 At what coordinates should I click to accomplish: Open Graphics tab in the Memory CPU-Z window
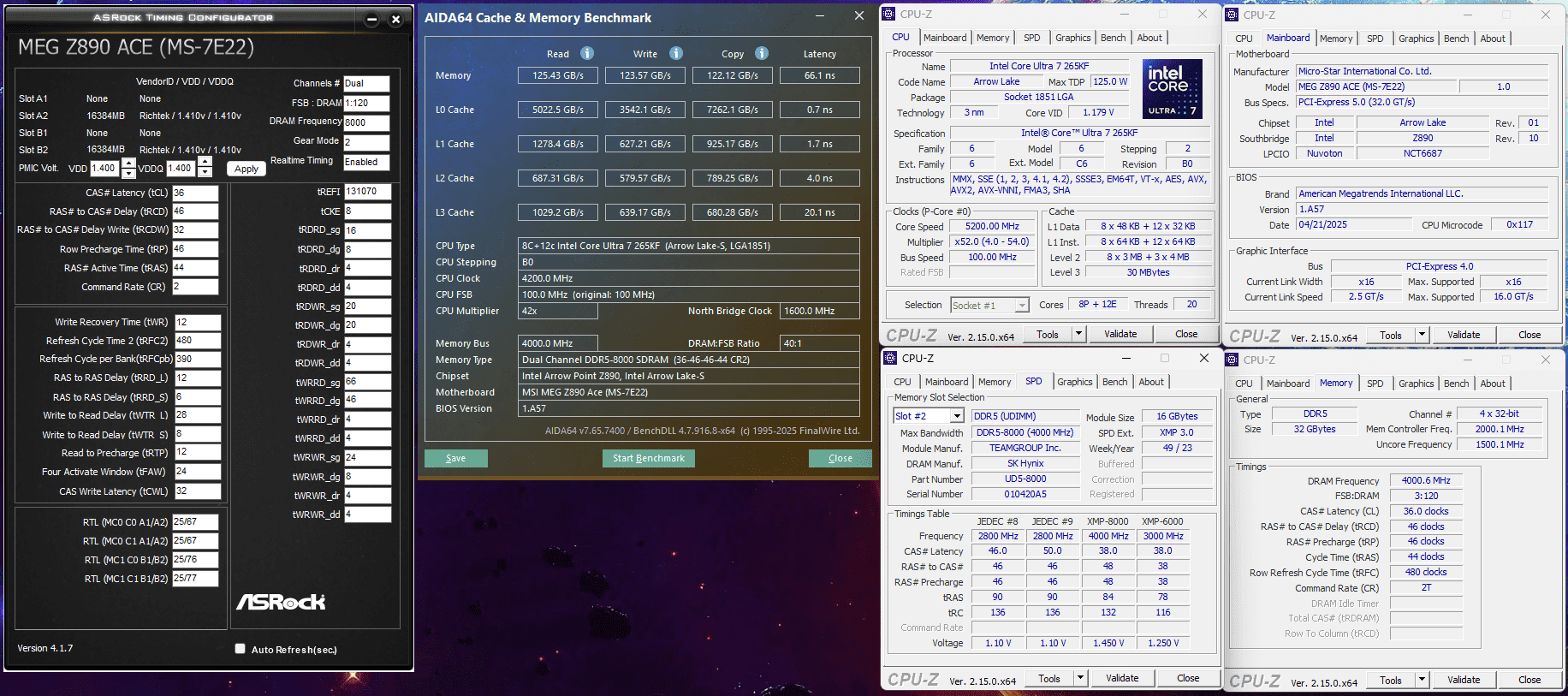[x=1416, y=384]
